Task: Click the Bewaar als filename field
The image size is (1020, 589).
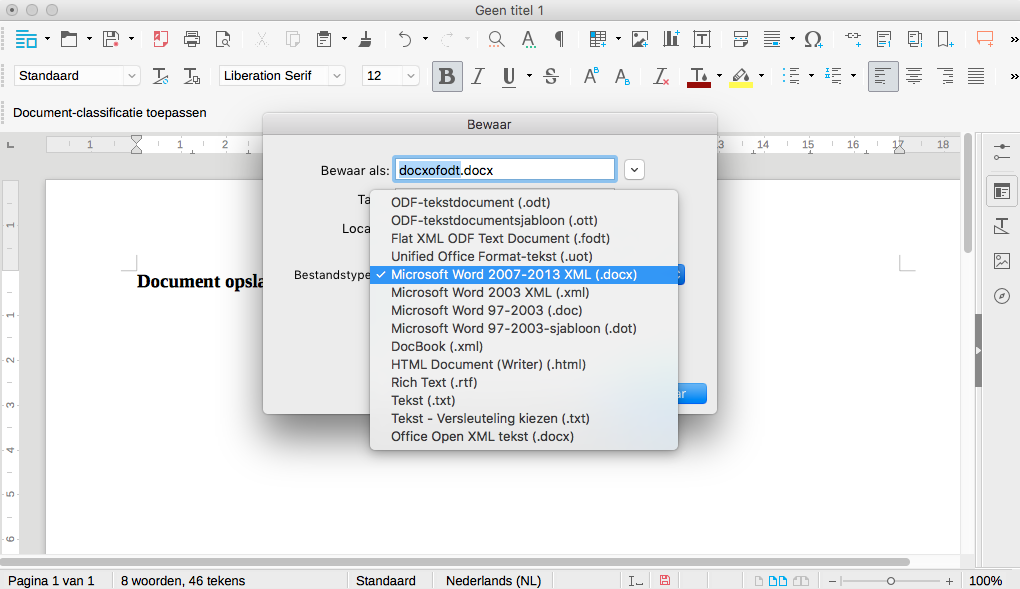Action: point(505,170)
